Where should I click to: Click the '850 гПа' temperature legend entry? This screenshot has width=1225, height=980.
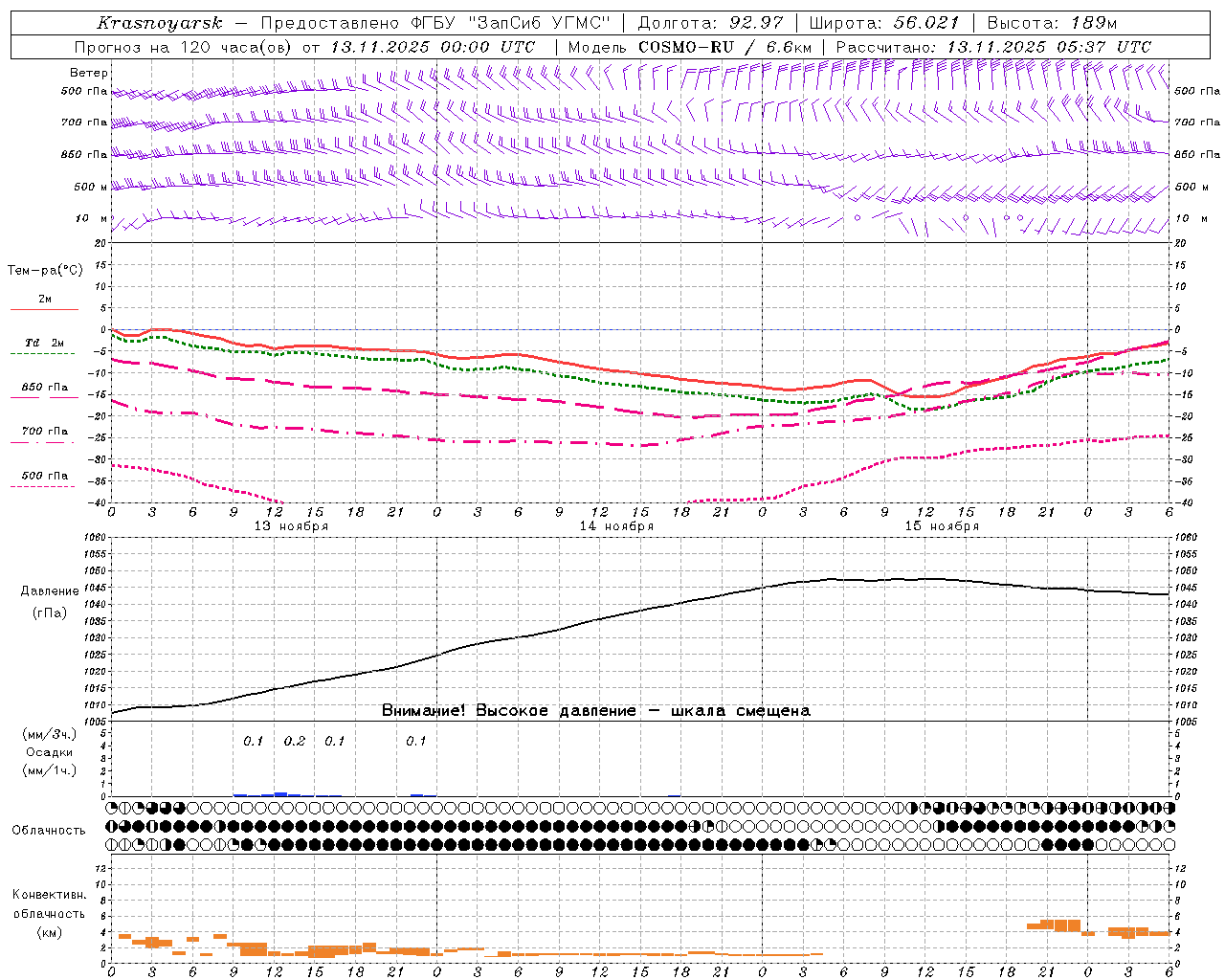point(45,387)
